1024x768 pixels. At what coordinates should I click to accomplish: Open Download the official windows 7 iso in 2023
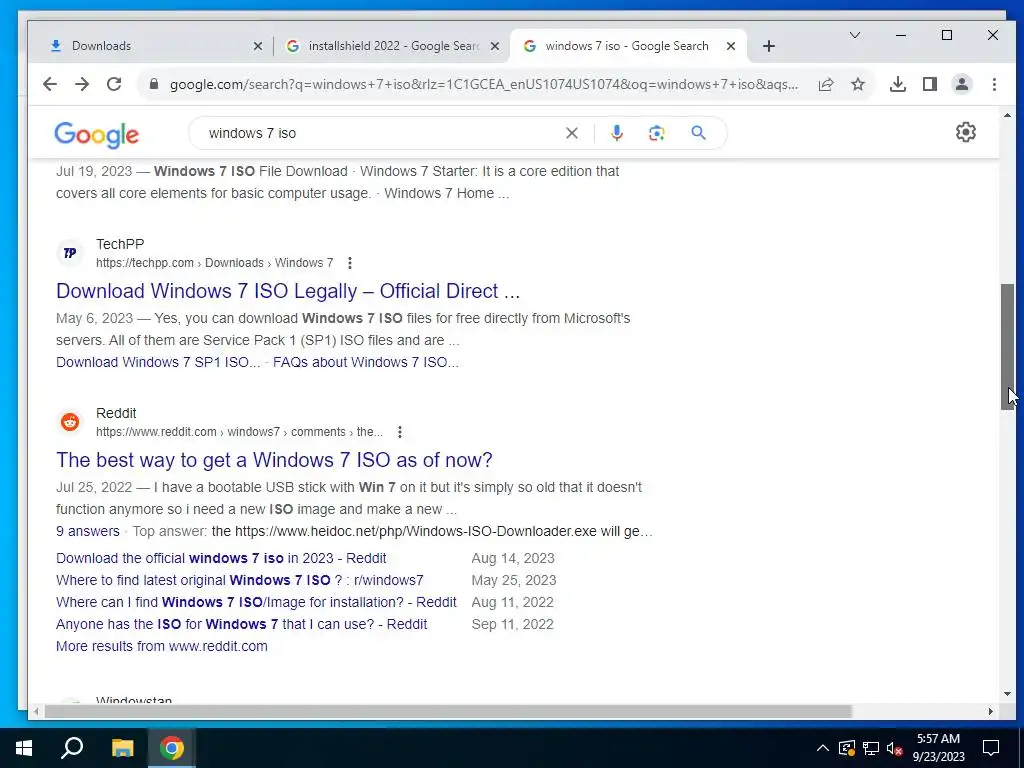pyautogui.click(x=221, y=558)
